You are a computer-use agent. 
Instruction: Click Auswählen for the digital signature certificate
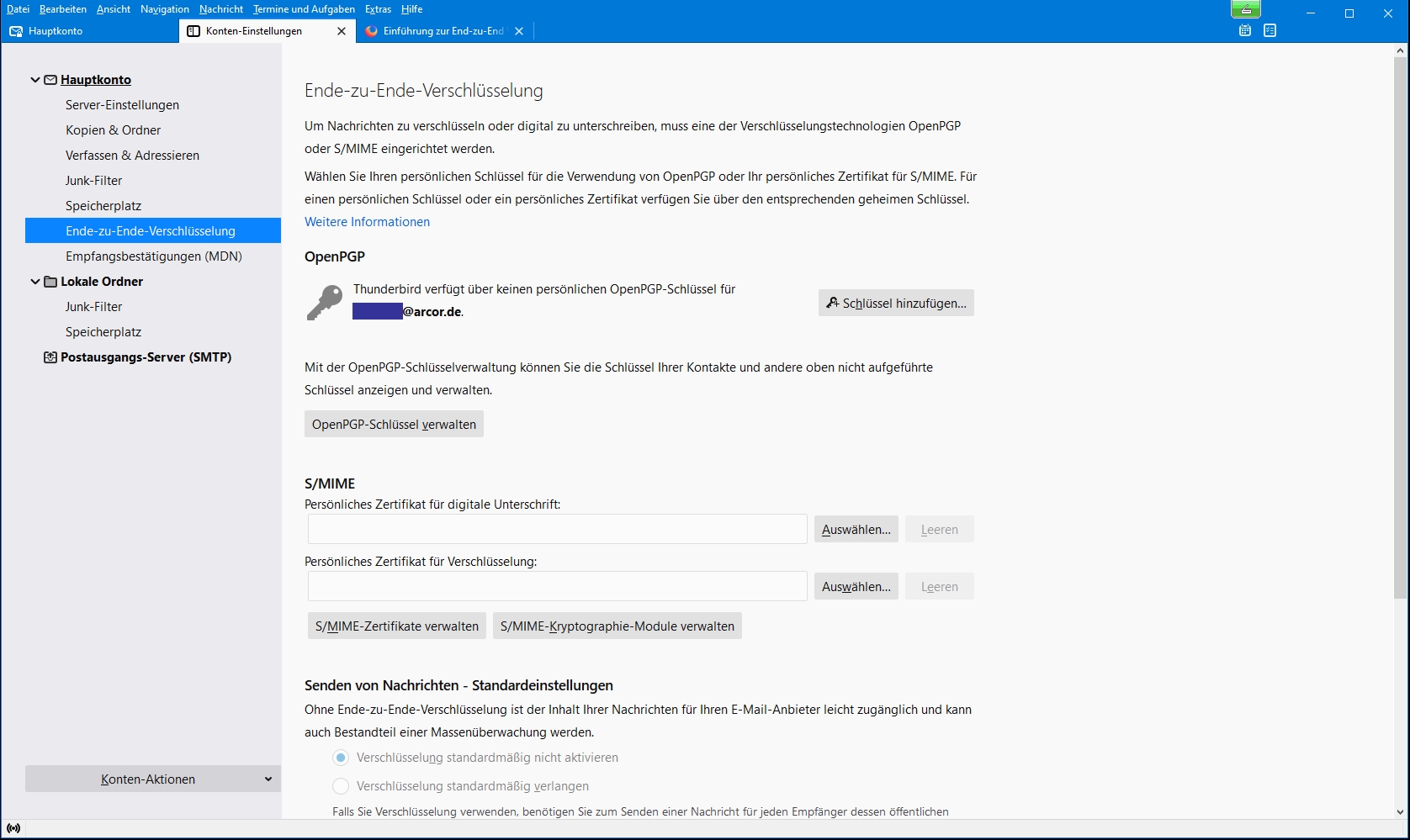[x=856, y=530]
